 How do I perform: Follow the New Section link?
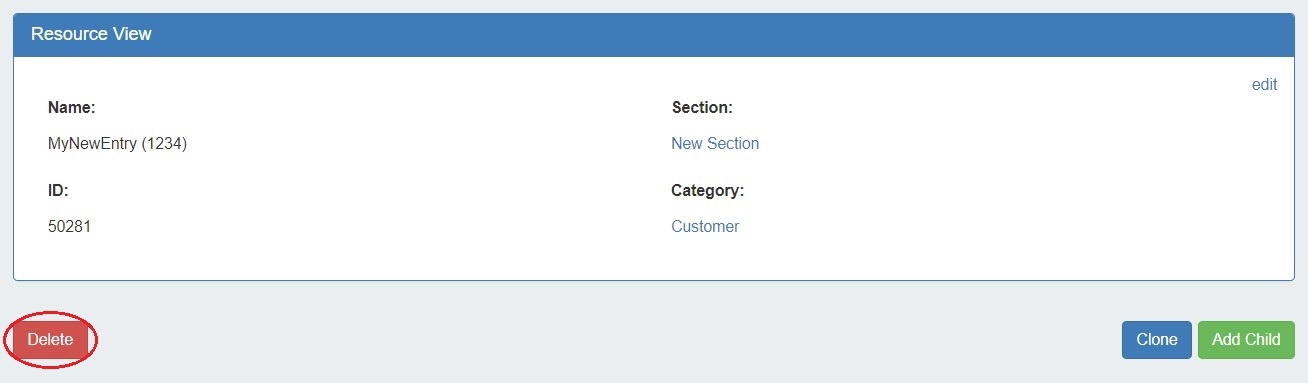click(715, 143)
